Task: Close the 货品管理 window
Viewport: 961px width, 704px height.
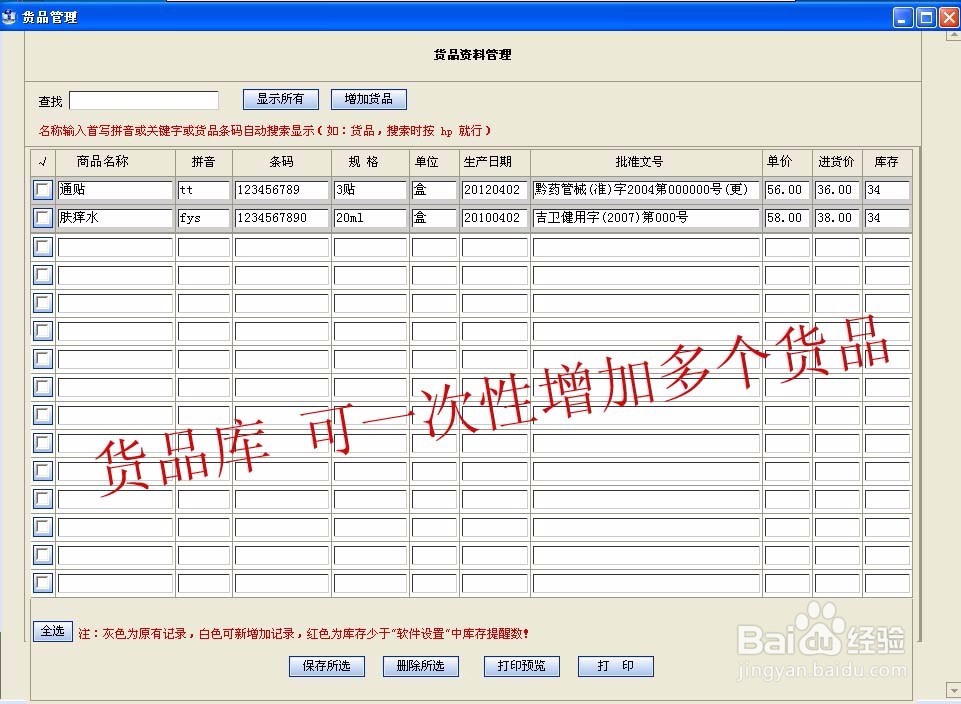Action: point(950,18)
